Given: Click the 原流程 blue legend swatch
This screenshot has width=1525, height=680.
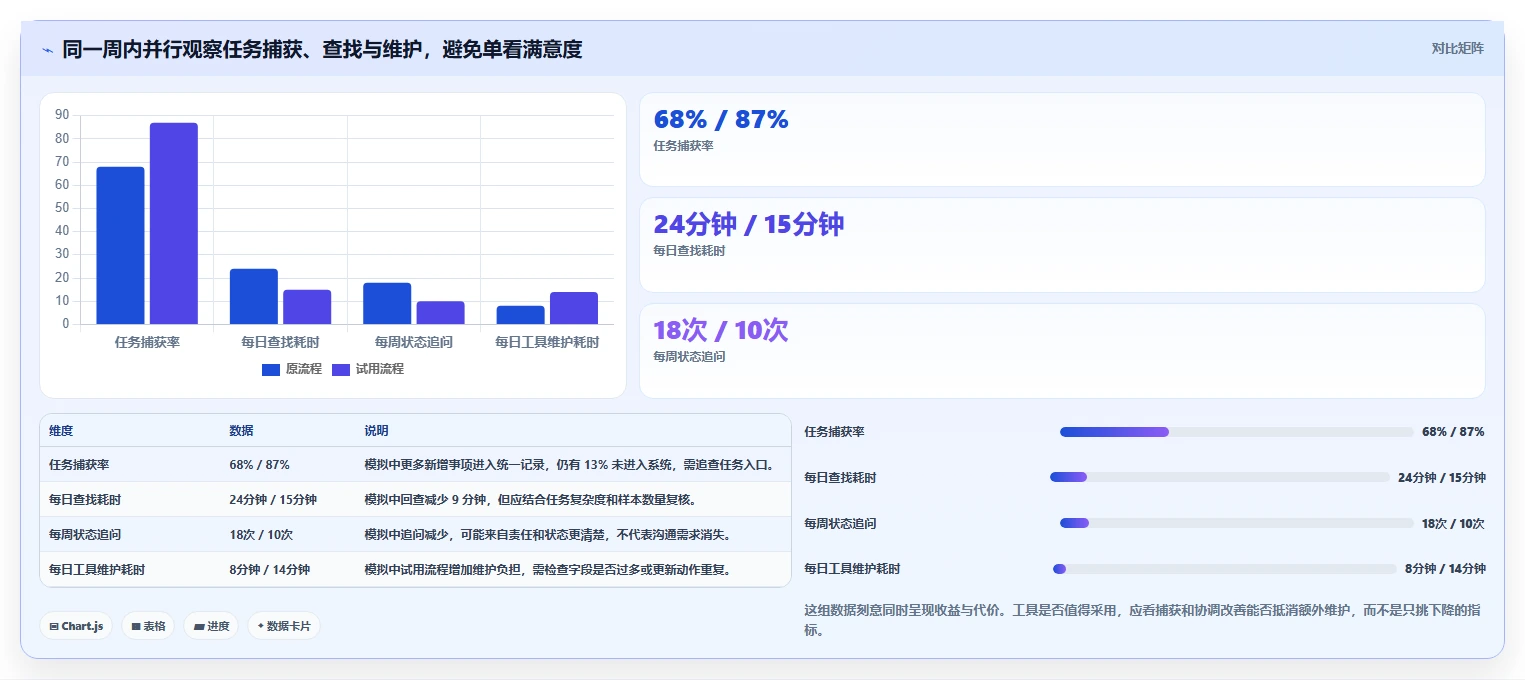Looking at the screenshot, I should (x=271, y=369).
